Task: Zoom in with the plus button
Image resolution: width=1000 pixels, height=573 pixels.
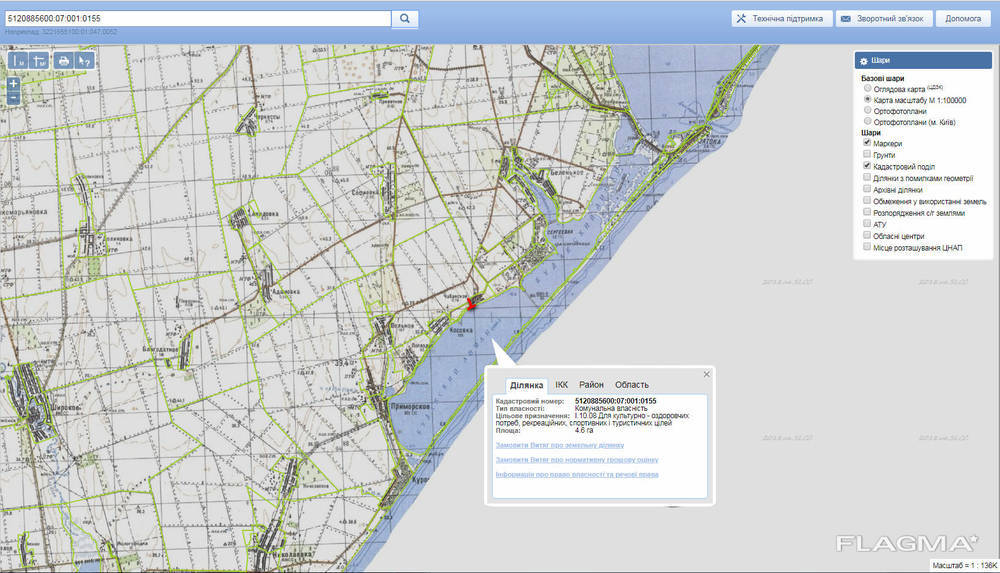Action: pyautogui.click(x=13, y=84)
